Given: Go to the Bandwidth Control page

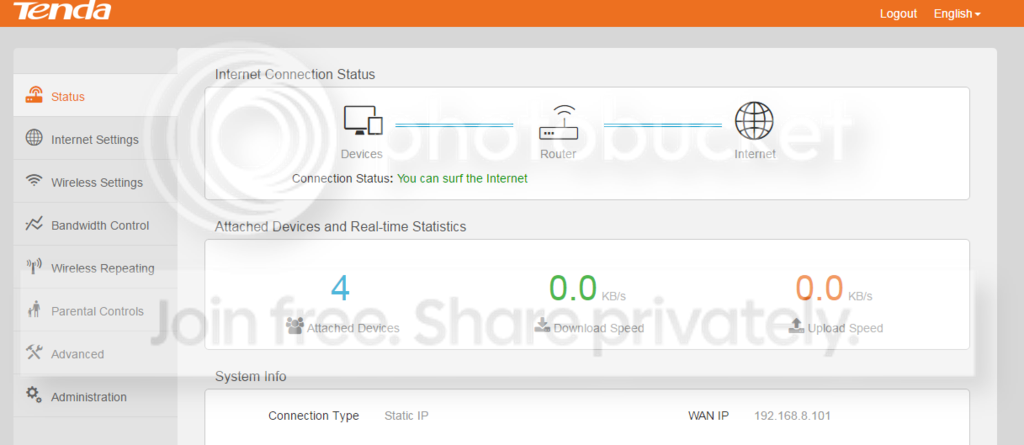Looking at the screenshot, I should coord(95,224).
